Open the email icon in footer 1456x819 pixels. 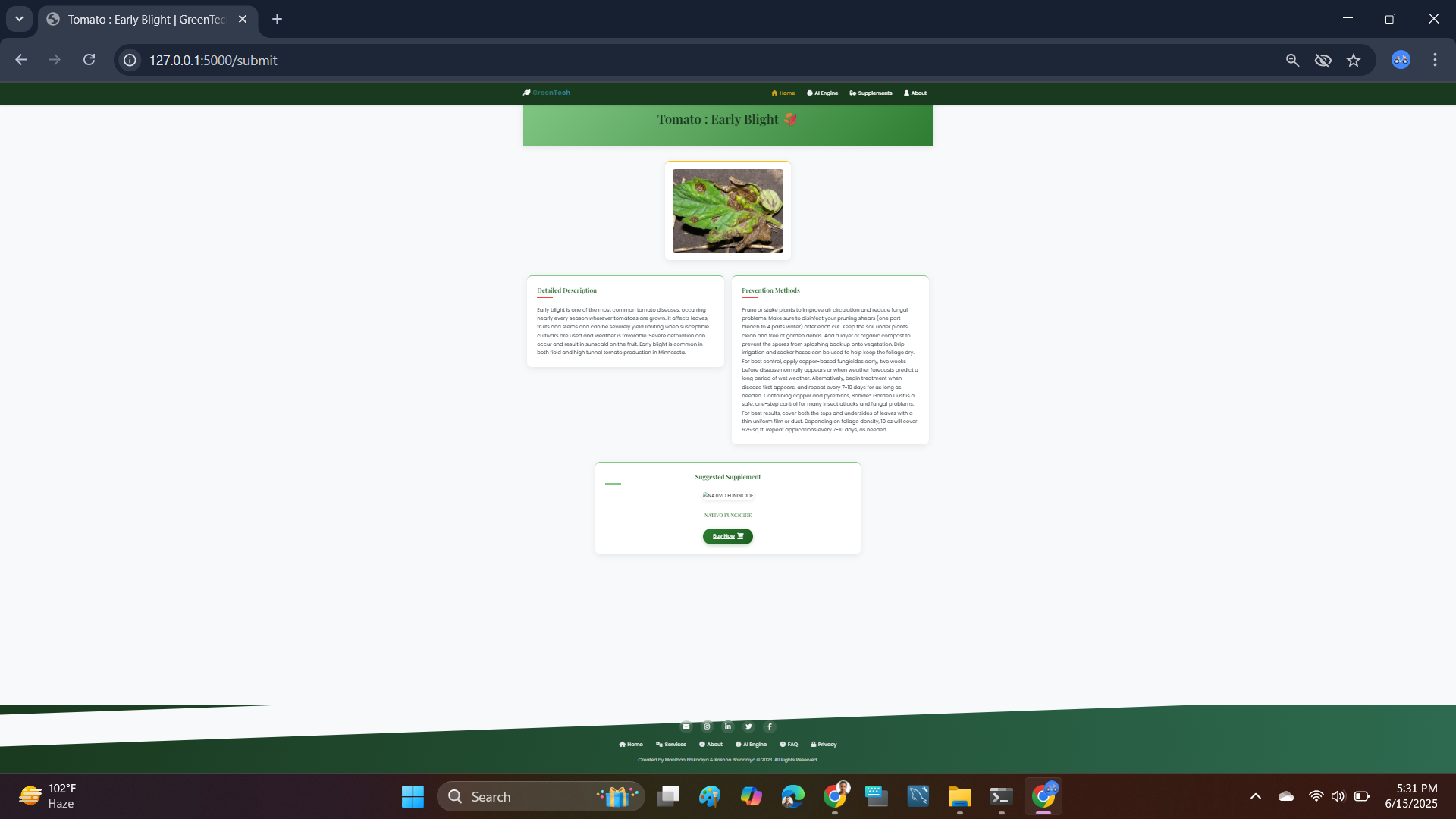686,726
